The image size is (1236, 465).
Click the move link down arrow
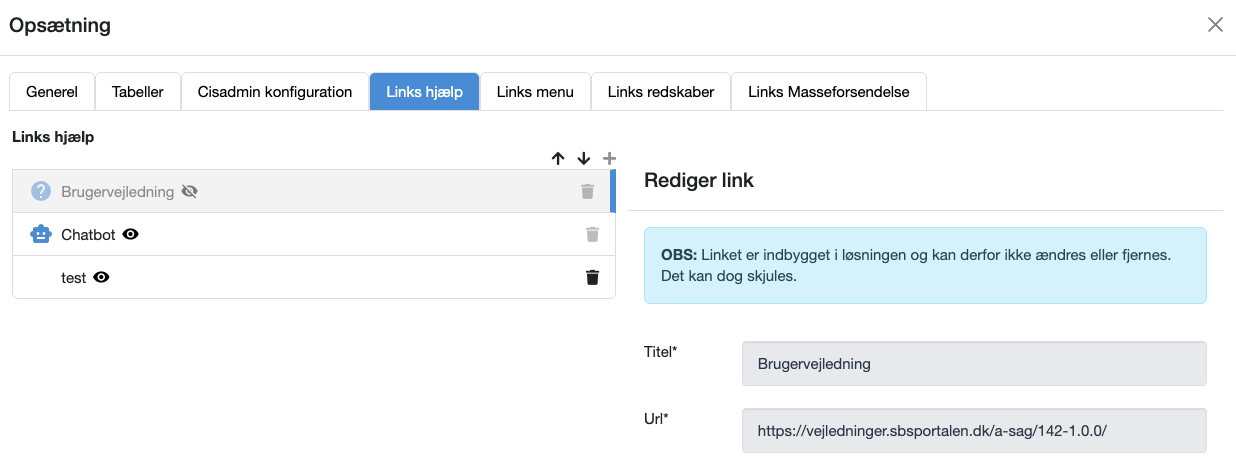(x=584, y=158)
